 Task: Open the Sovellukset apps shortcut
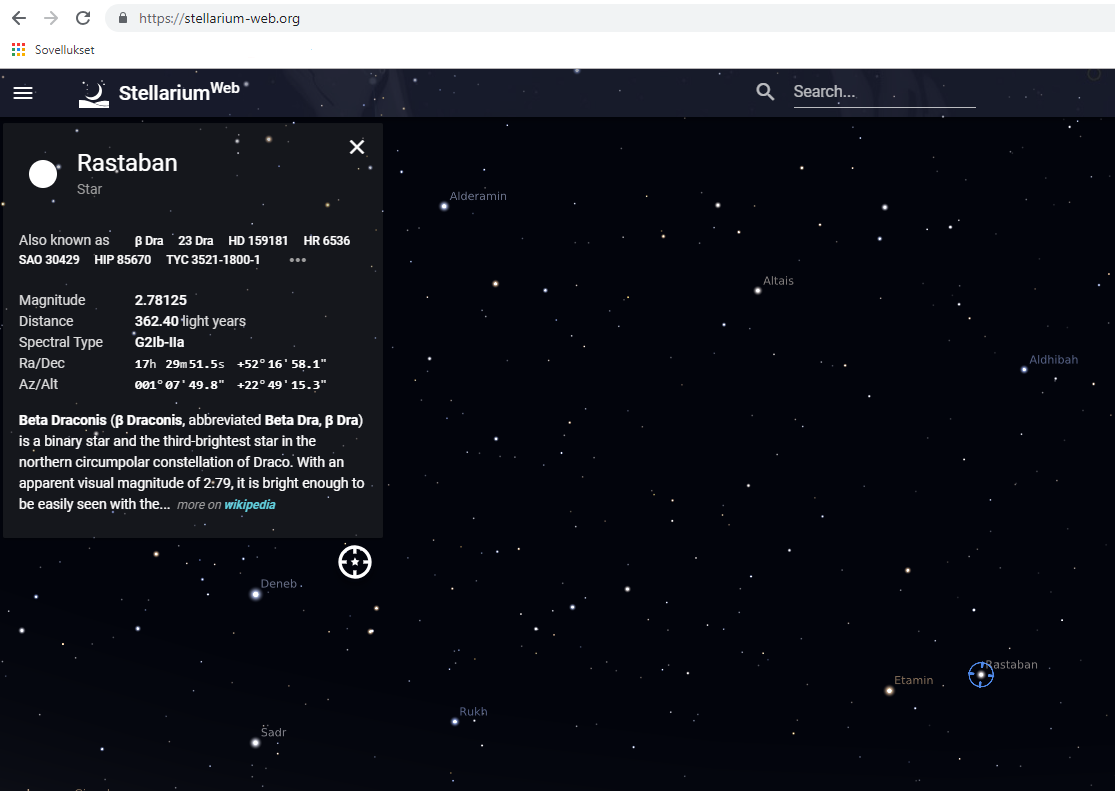[x=52, y=49]
